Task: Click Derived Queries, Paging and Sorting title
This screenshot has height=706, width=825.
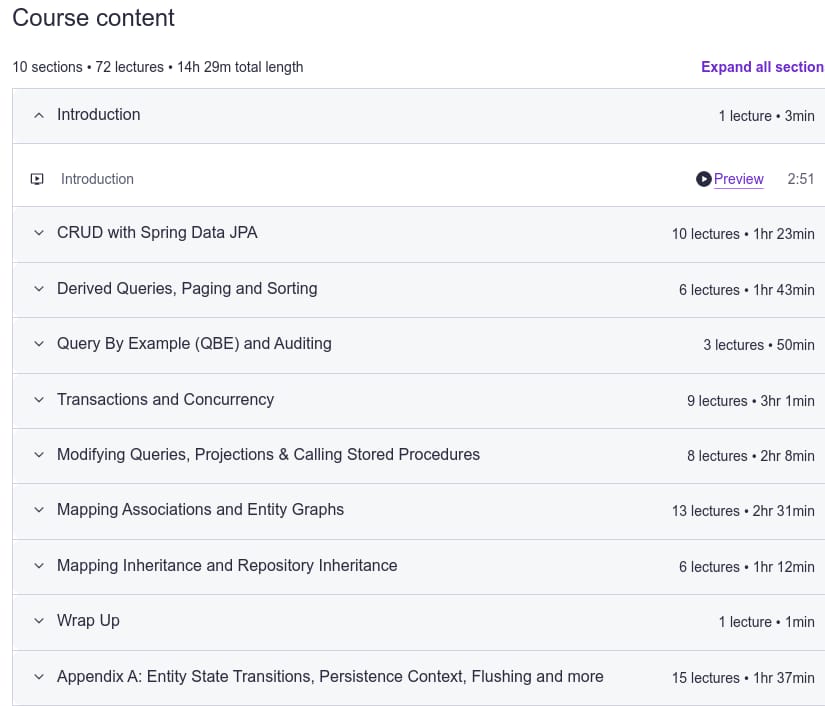Action: point(187,288)
